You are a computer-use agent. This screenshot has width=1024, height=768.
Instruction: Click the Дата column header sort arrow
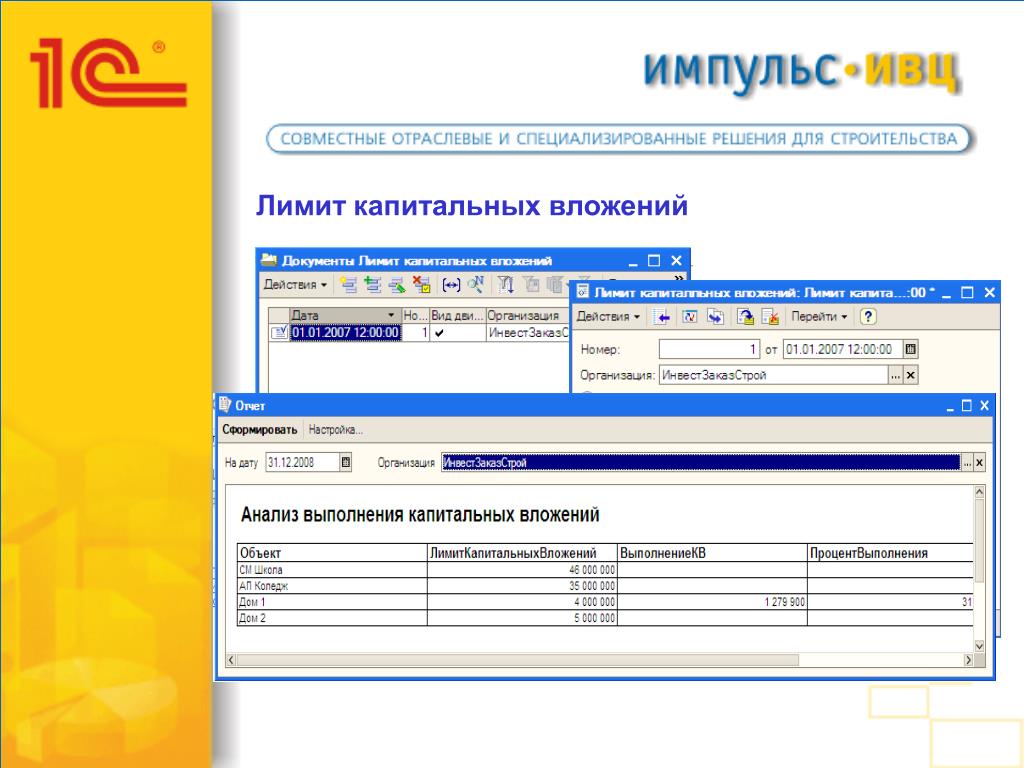coord(390,315)
